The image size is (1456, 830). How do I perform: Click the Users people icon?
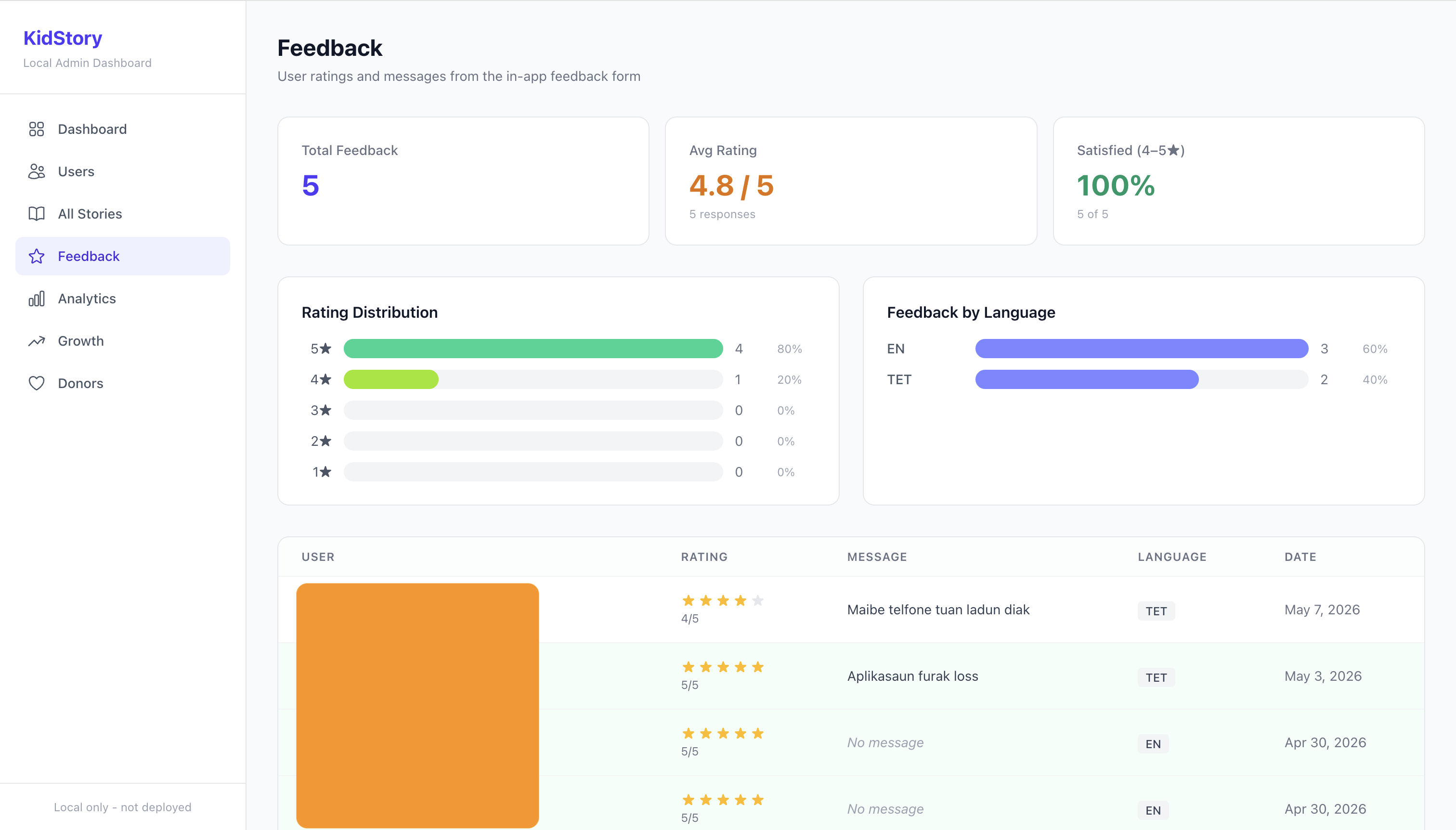(x=37, y=171)
